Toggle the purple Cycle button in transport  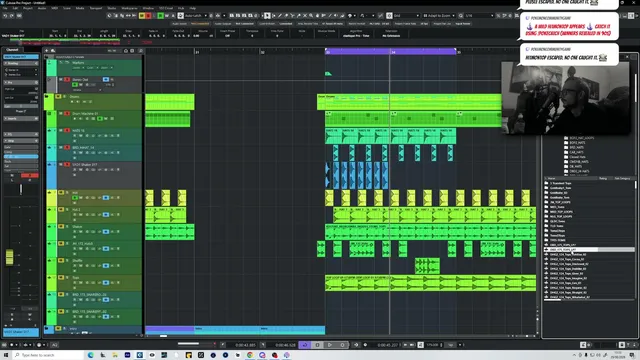(304, 345)
